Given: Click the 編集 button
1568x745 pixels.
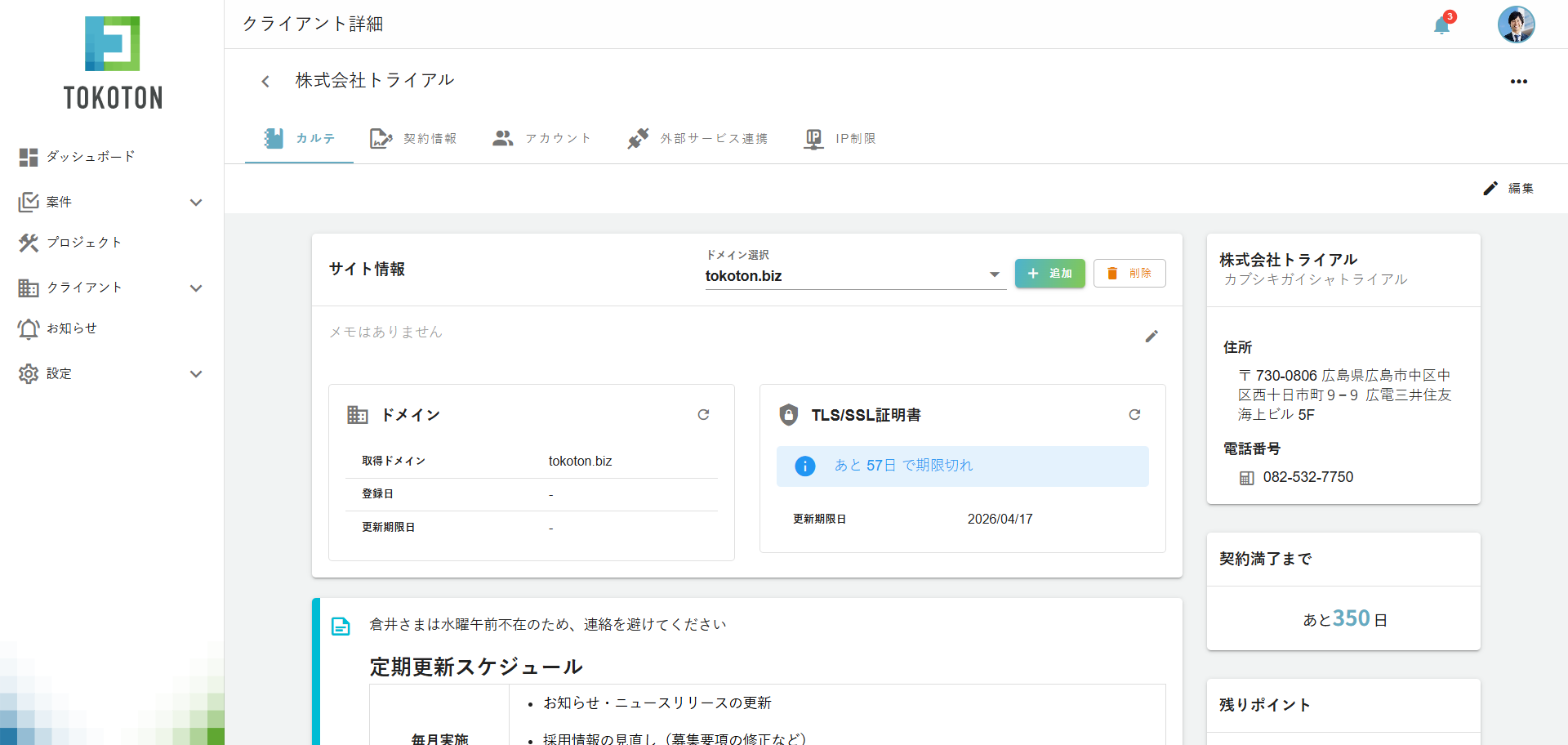Looking at the screenshot, I should click(1508, 189).
